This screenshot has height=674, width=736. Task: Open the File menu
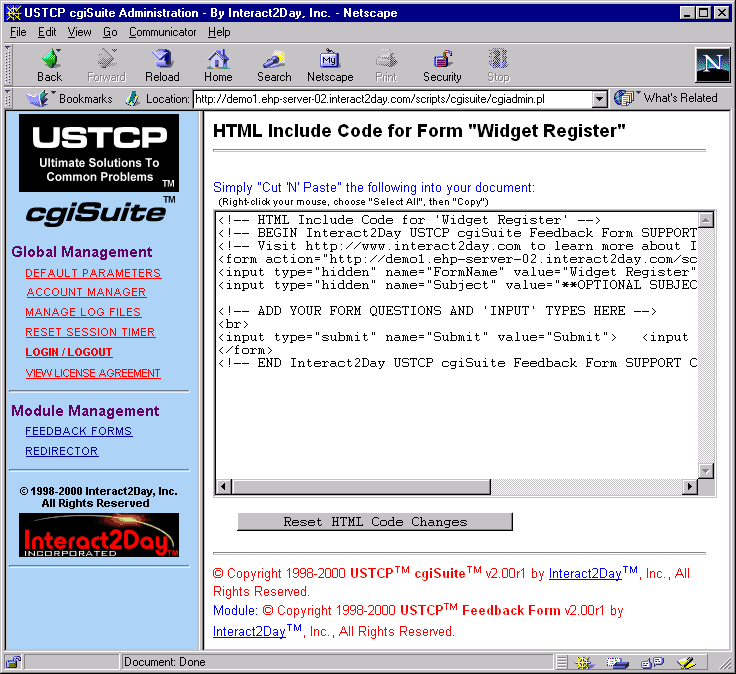tap(18, 32)
